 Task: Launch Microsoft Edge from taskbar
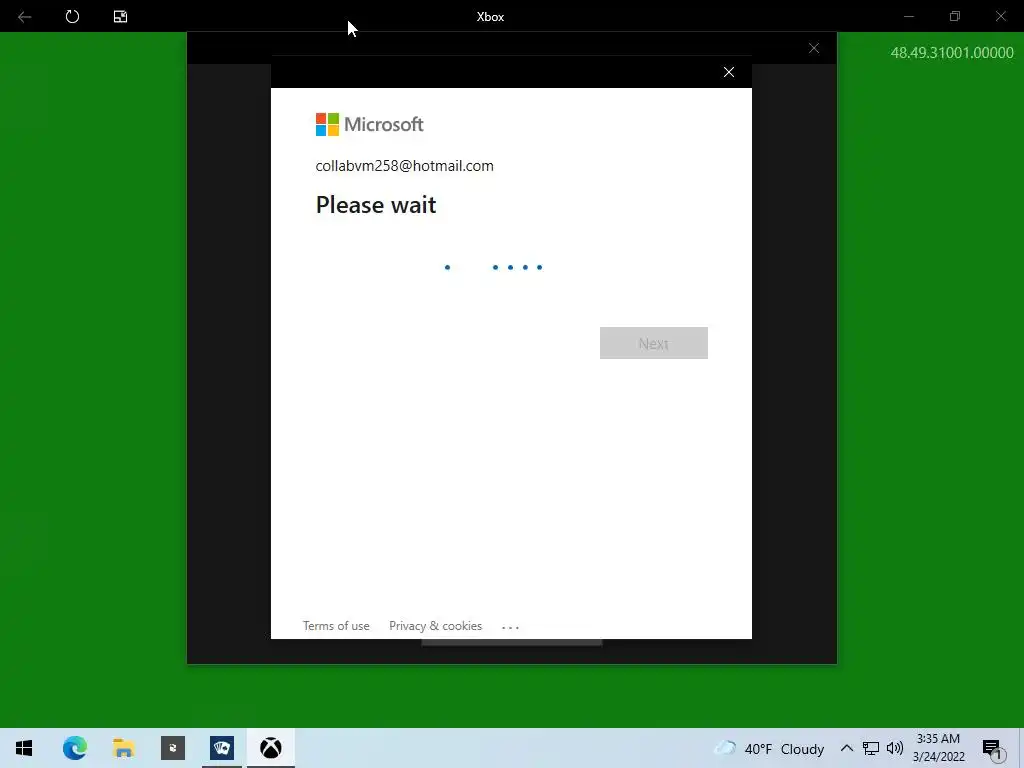[74, 748]
